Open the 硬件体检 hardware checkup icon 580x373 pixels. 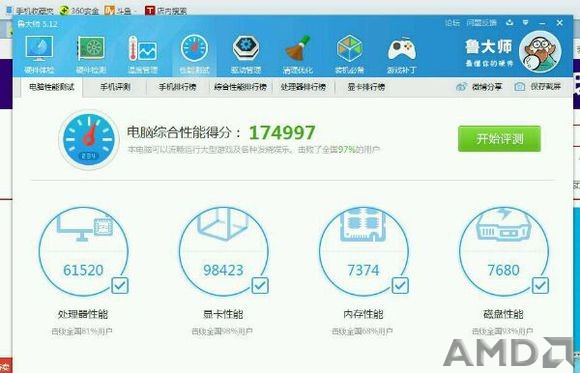(39, 54)
